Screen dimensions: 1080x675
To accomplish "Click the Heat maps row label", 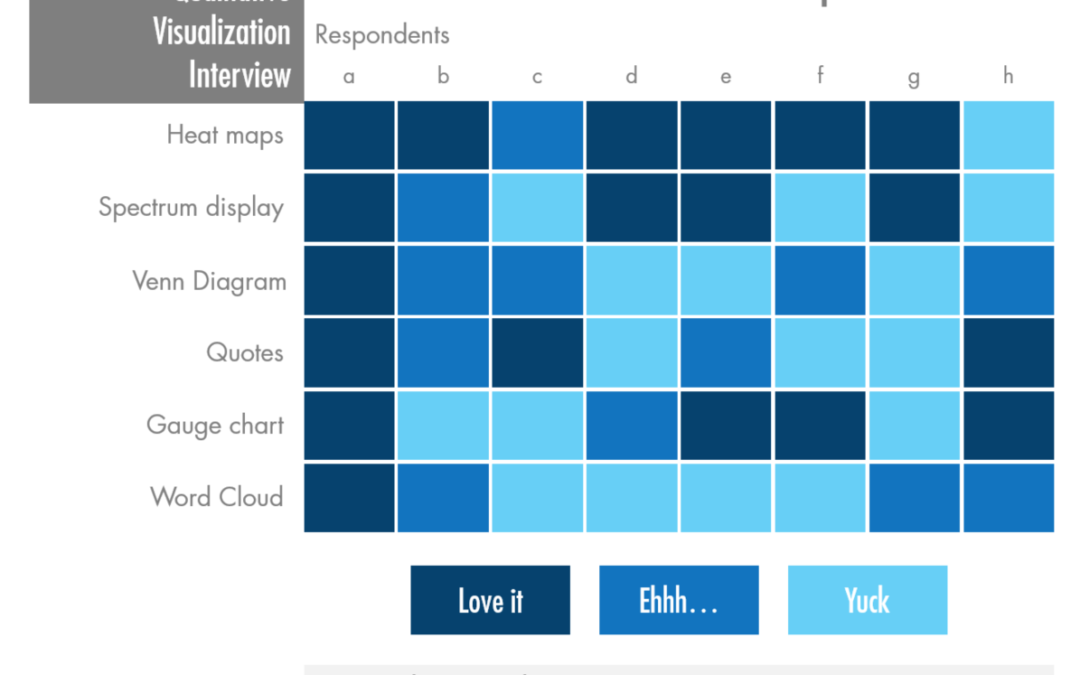I will tap(225, 135).
